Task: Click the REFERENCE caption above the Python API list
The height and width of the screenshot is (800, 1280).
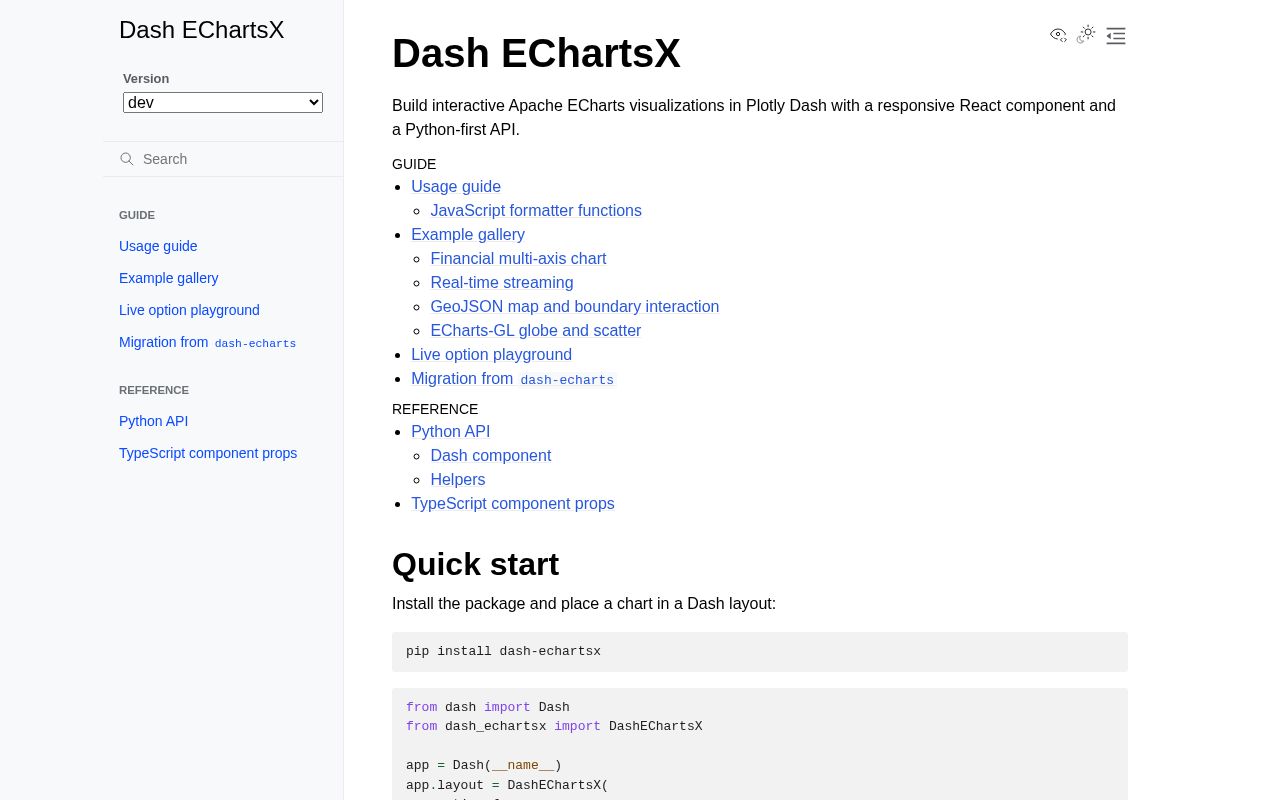Action: pyautogui.click(x=435, y=409)
